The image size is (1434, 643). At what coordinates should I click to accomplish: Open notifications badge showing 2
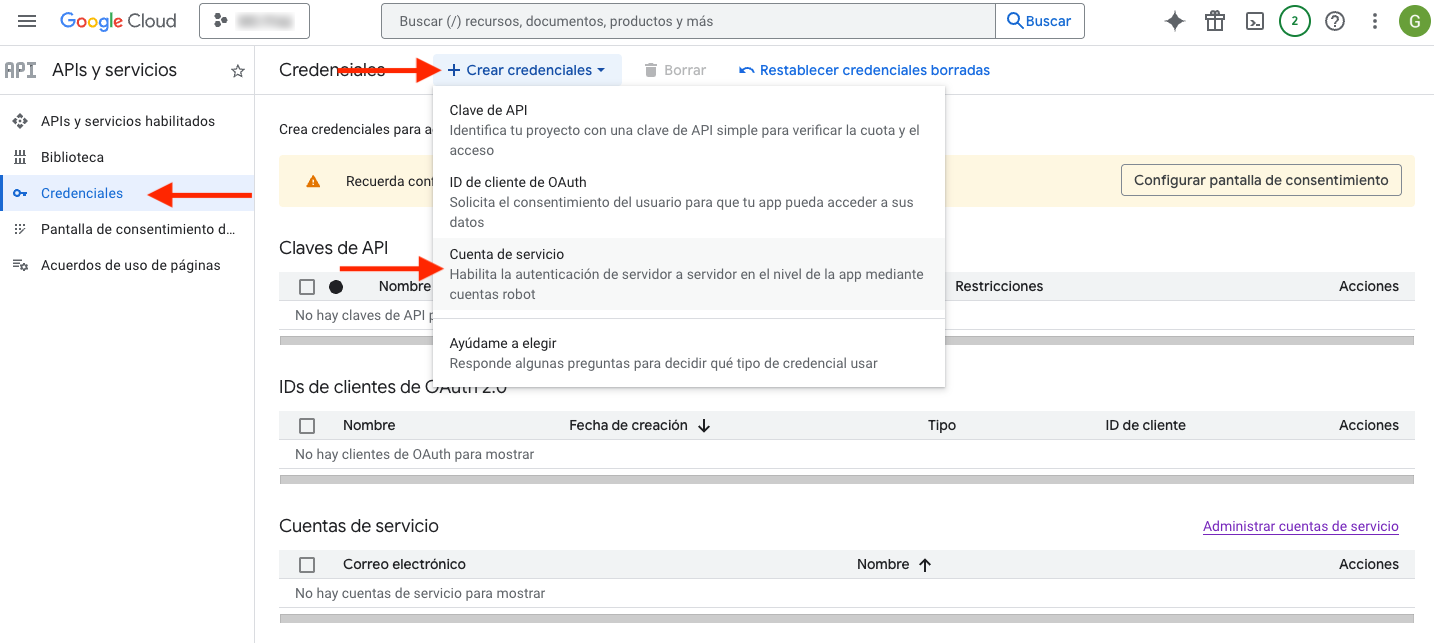coord(1295,21)
